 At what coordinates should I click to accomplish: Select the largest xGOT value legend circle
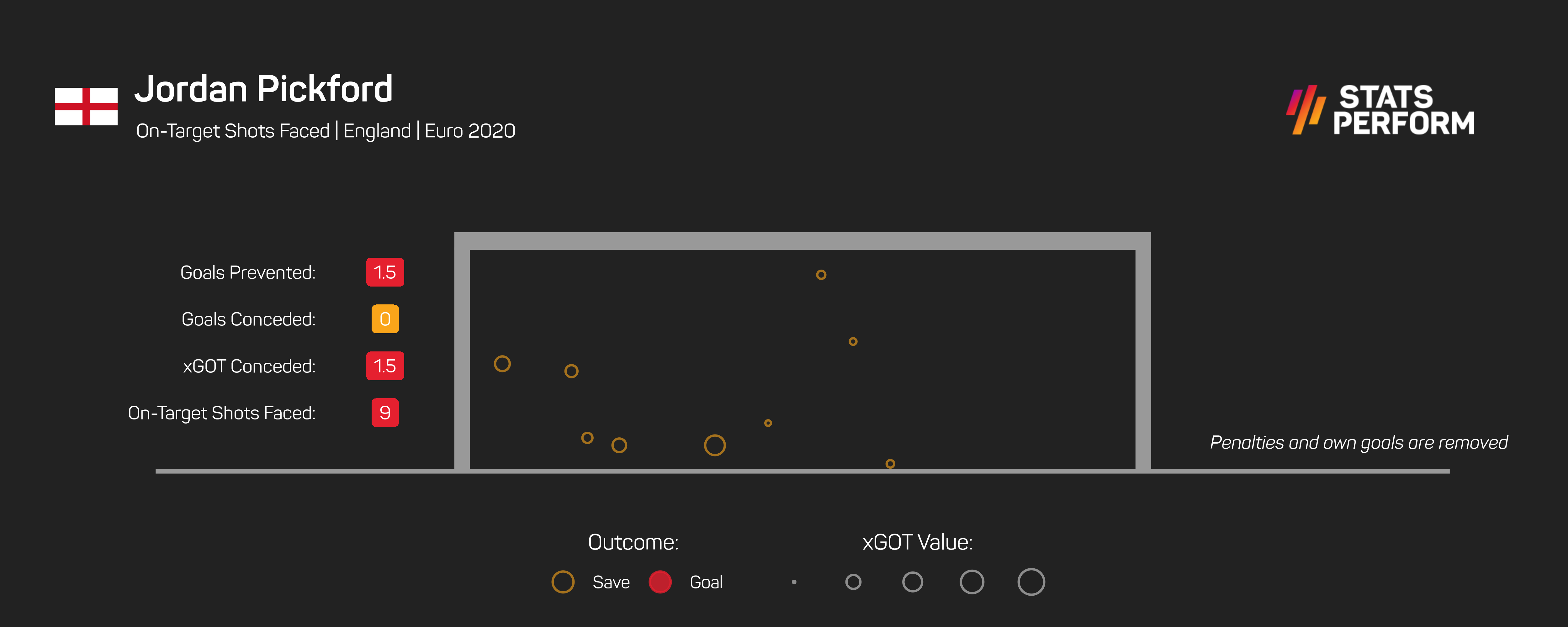pos(1030,582)
